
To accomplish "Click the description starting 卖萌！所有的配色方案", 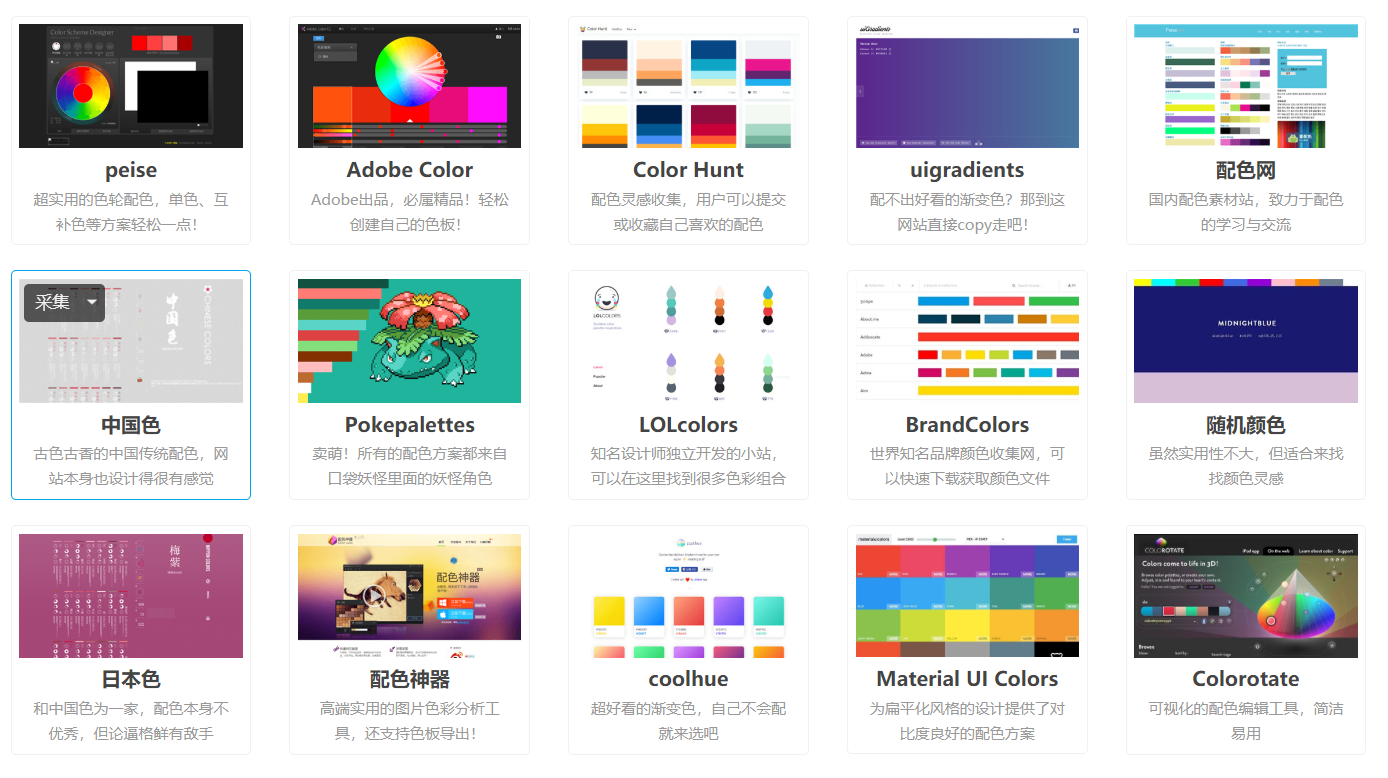I will tap(410, 466).
